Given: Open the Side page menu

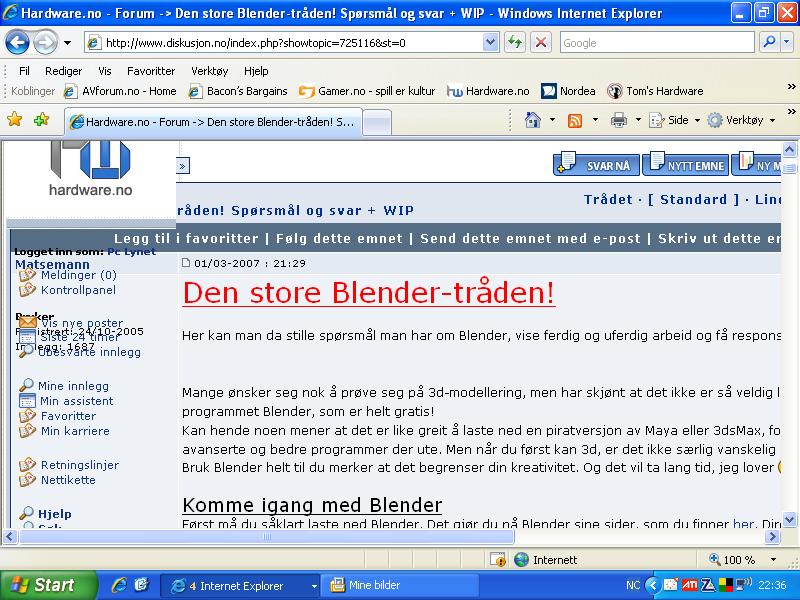Looking at the screenshot, I should (x=674, y=120).
